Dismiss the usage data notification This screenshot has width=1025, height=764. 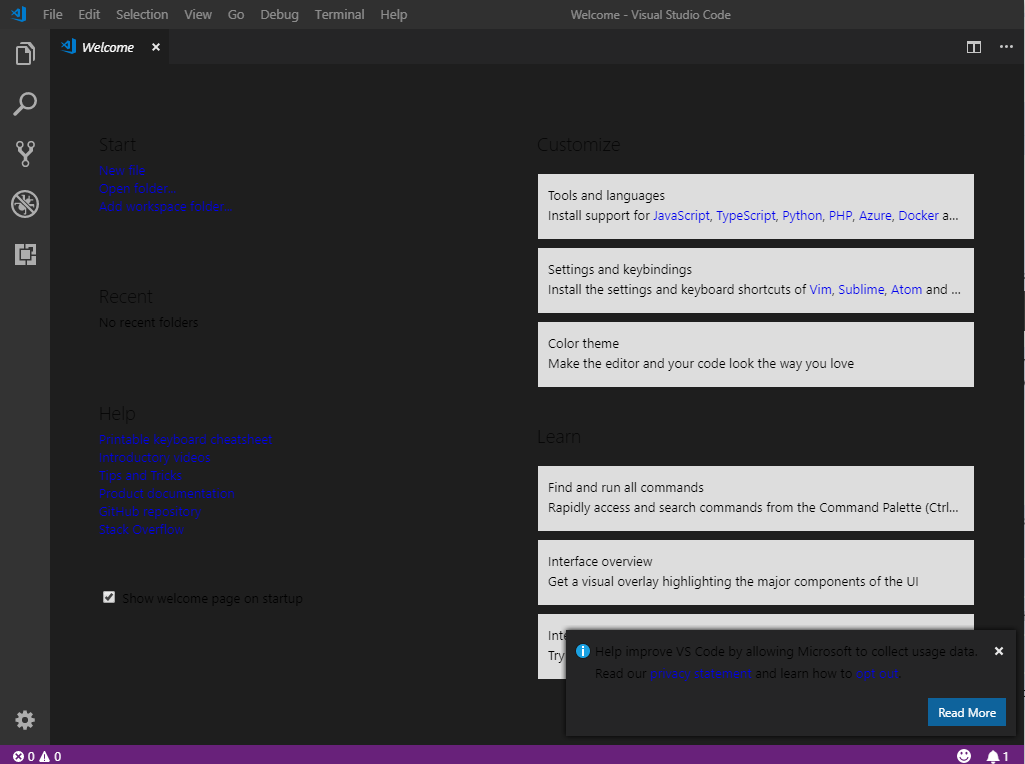998,651
